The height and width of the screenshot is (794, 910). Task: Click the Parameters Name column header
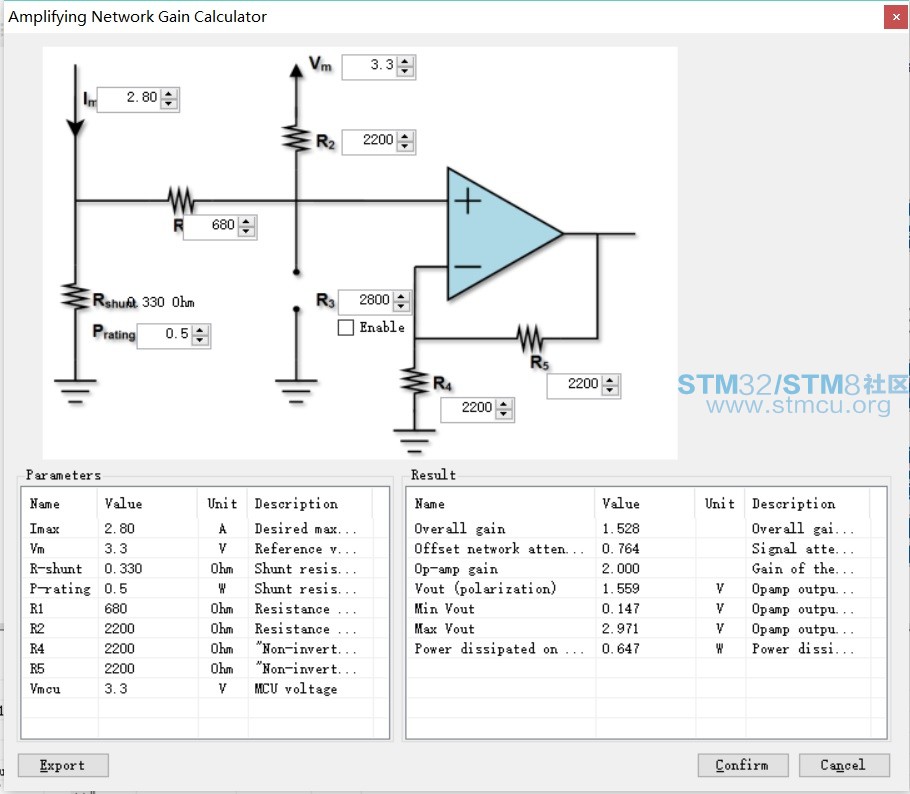[x=60, y=503]
